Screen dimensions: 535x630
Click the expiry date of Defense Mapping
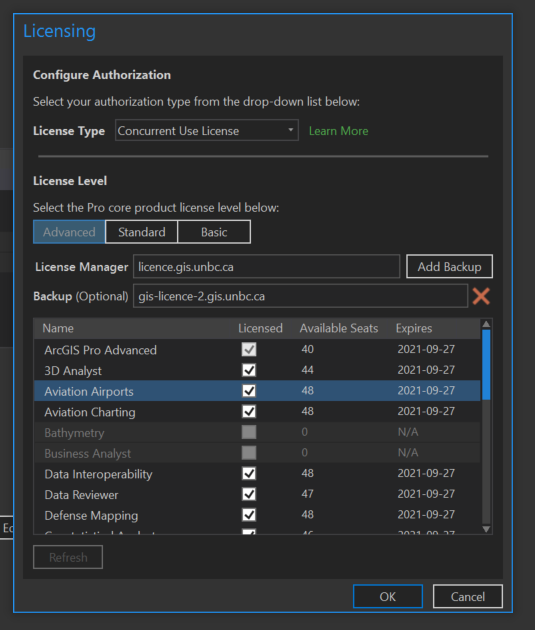click(426, 515)
